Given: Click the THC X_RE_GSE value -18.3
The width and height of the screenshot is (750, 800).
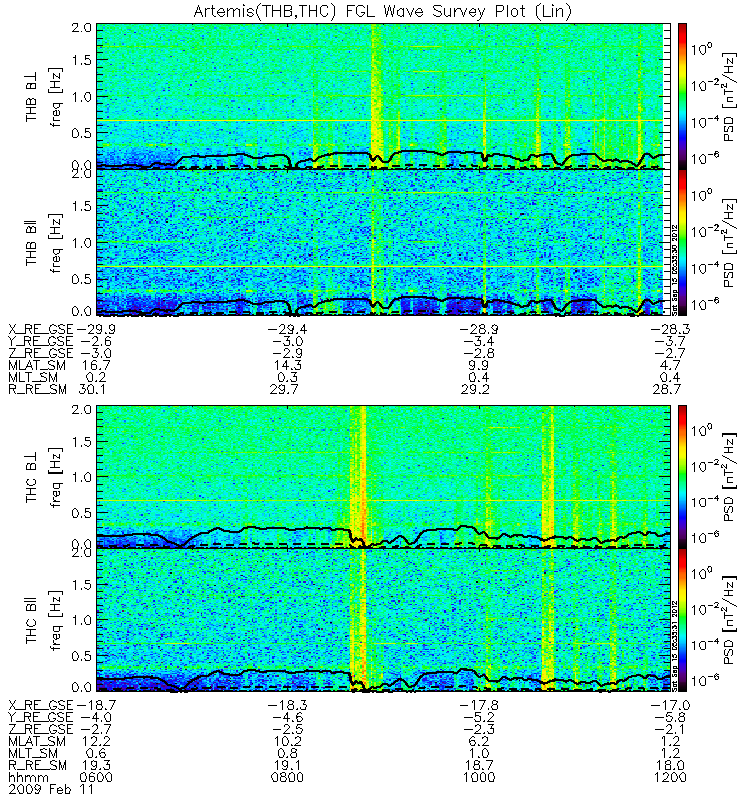Looking at the screenshot, I should 288,705.
